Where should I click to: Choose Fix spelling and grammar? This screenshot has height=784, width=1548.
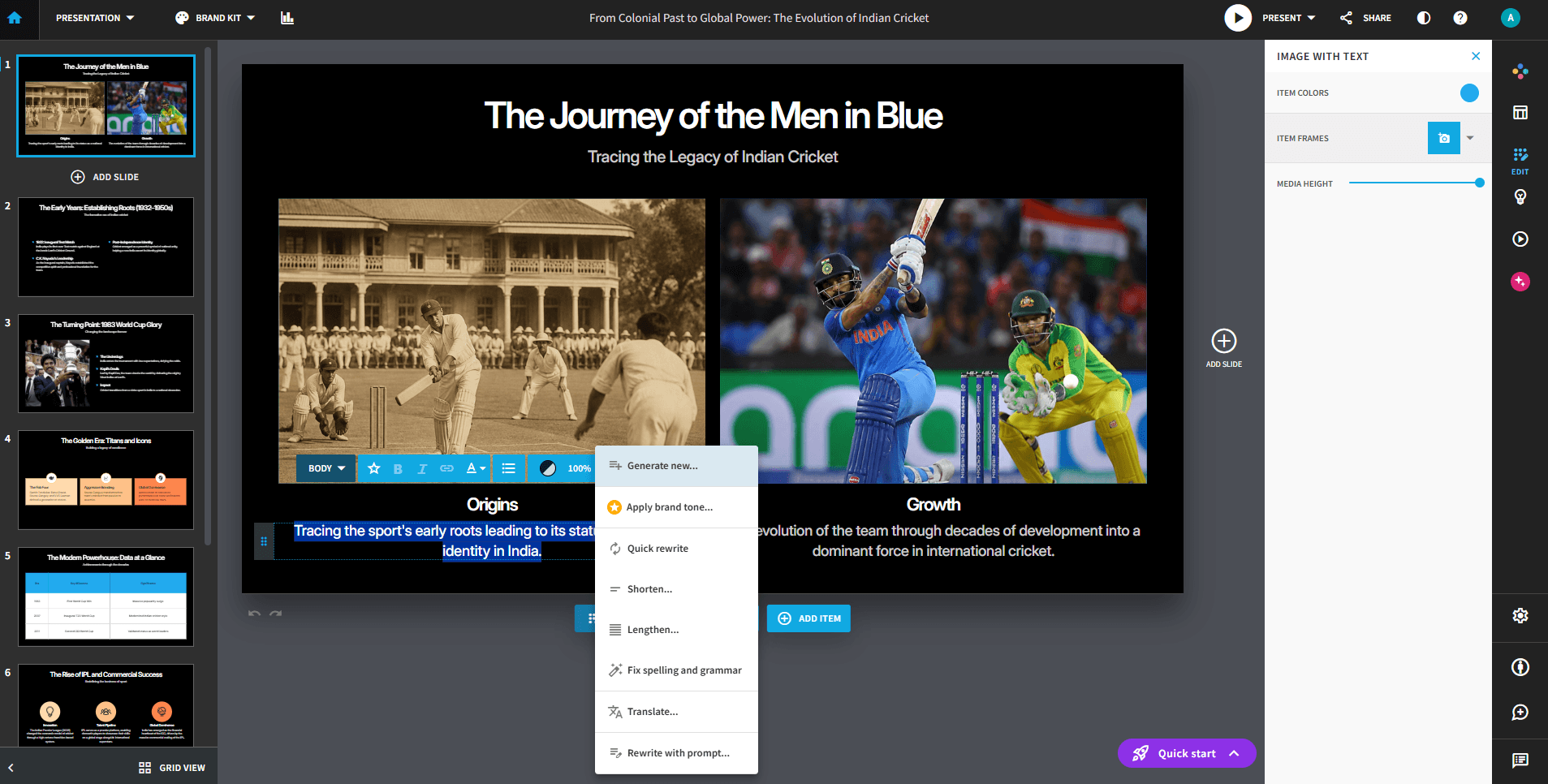[x=676, y=670]
